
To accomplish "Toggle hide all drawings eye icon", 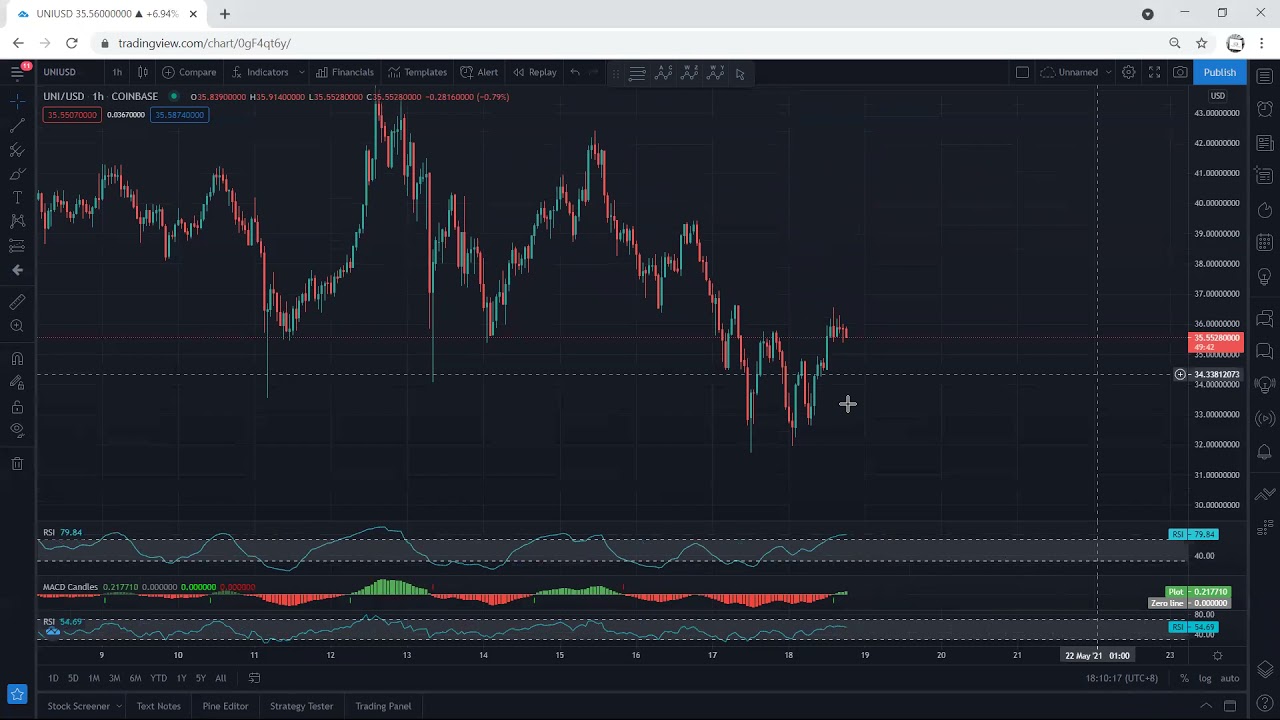I will 17,430.
